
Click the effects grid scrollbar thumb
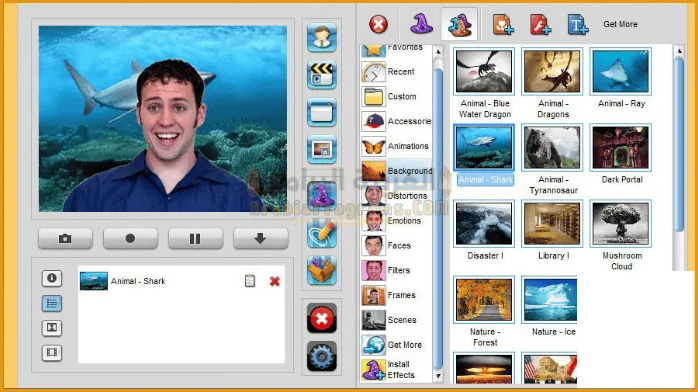coord(679,144)
